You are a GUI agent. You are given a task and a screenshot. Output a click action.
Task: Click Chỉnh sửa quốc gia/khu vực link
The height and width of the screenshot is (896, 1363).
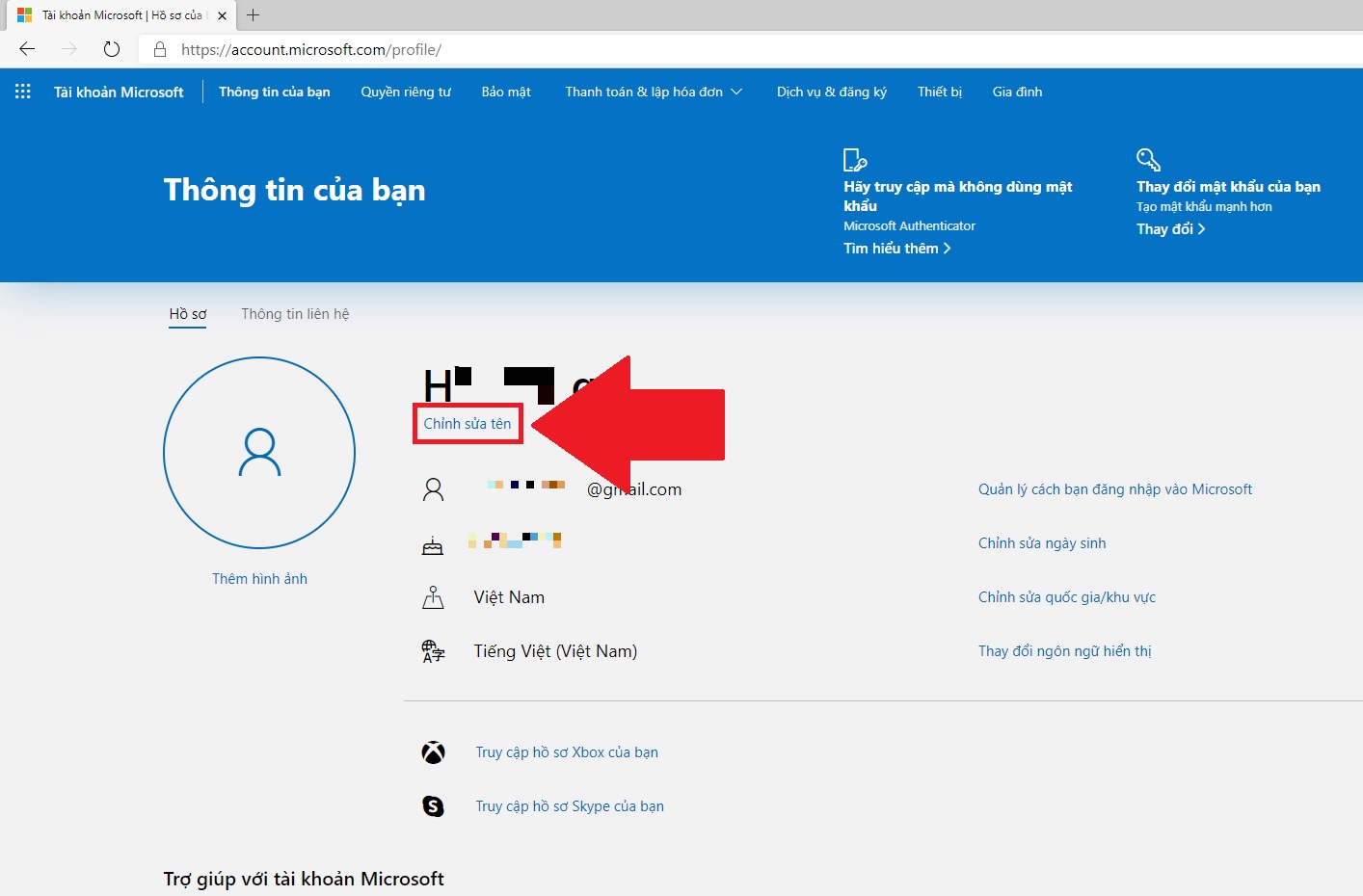coord(1067,597)
